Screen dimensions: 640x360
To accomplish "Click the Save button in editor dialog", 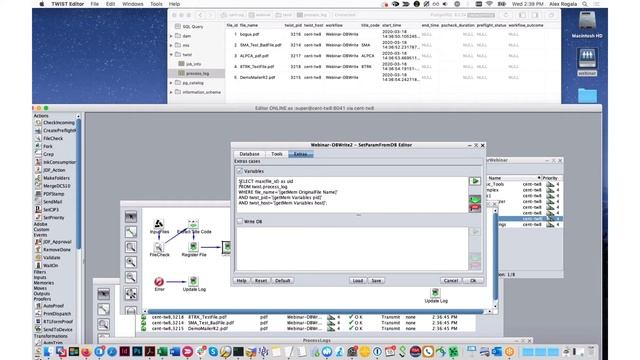I will click(x=376, y=281).
